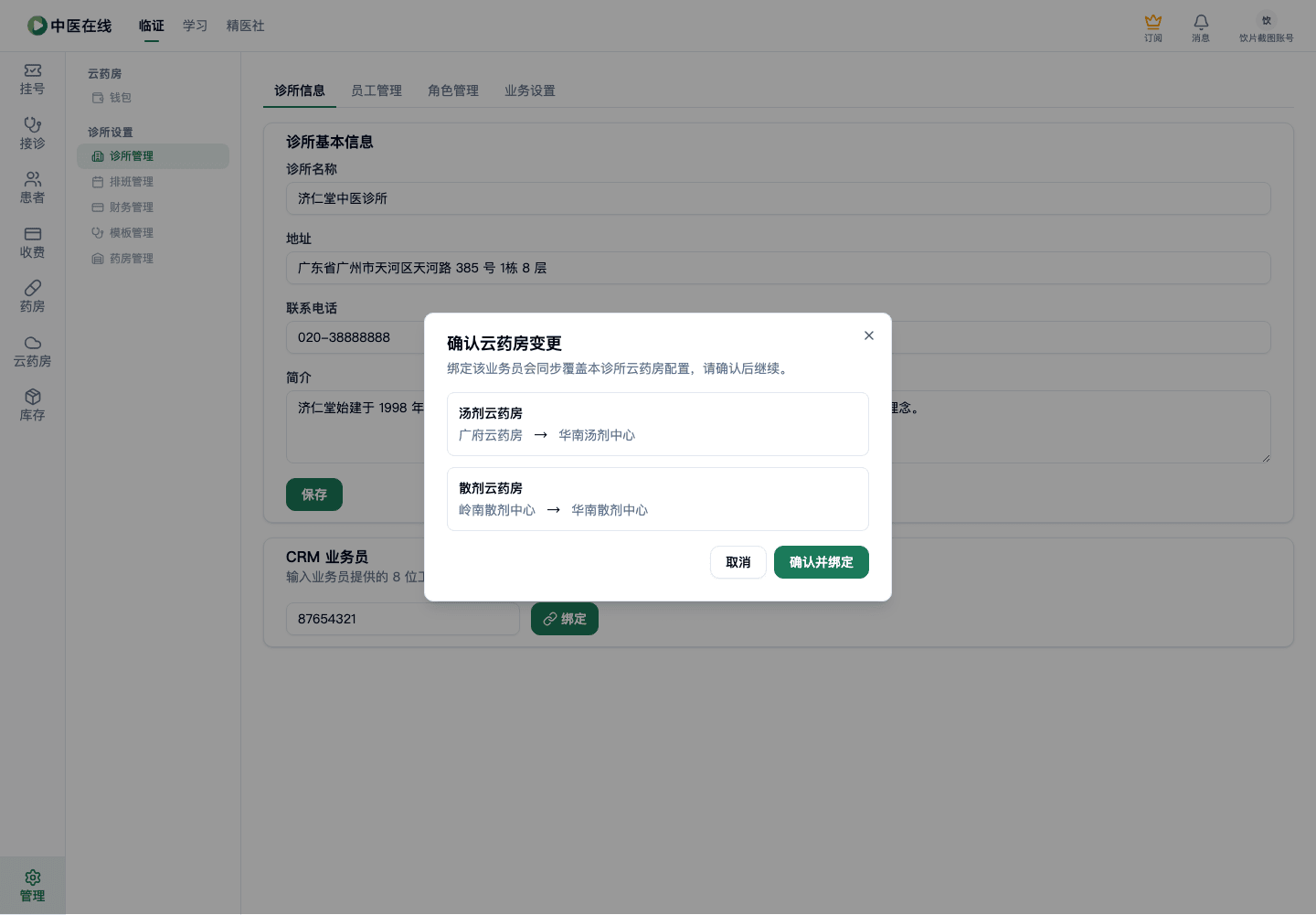1316x915 pixels.
Task: Open 排班管理 in the settings list
Action: pos(153,182)
